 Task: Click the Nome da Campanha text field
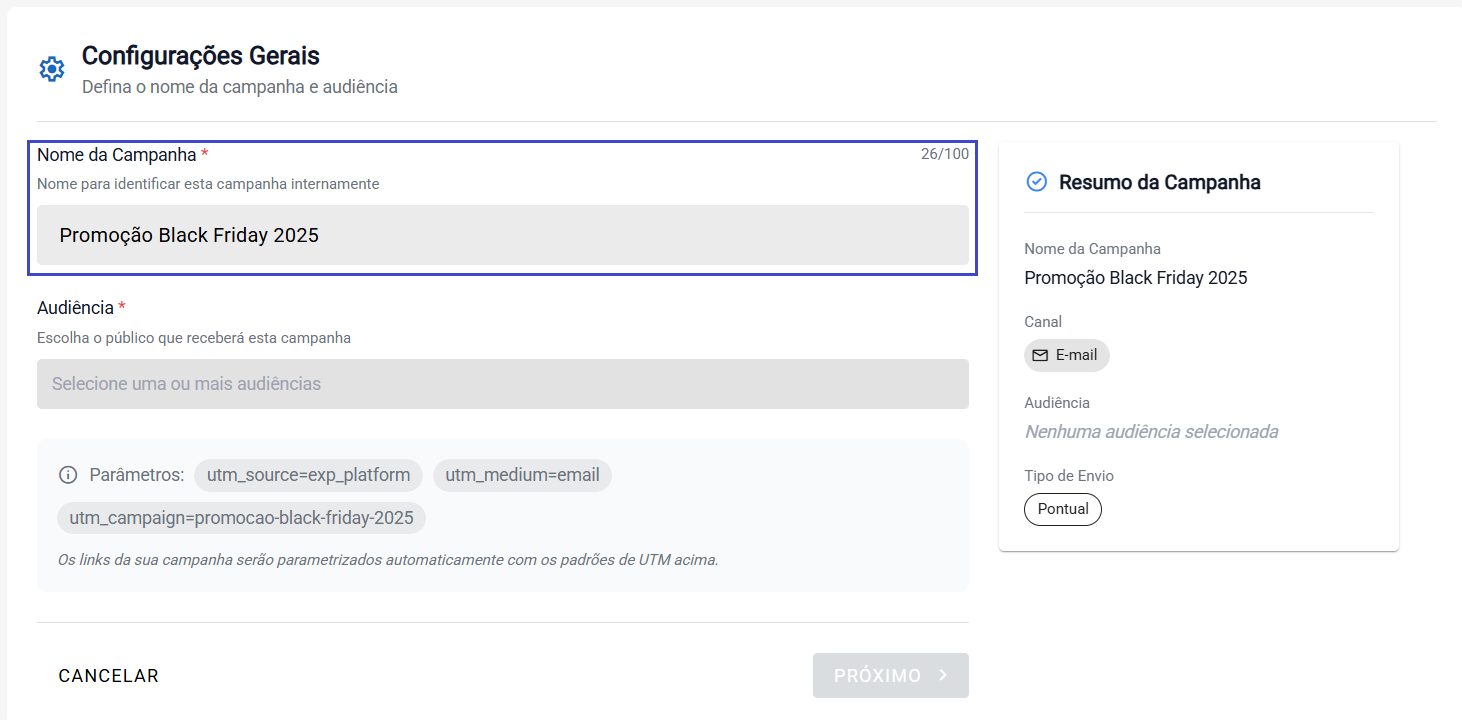502,236
